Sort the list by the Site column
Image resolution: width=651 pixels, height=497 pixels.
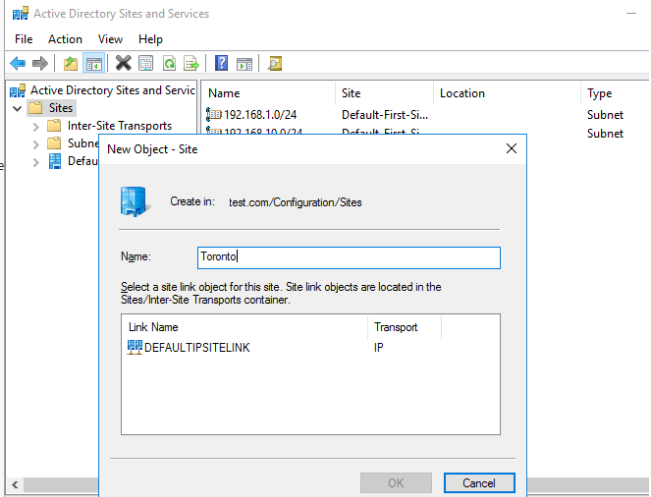point(384,93)
